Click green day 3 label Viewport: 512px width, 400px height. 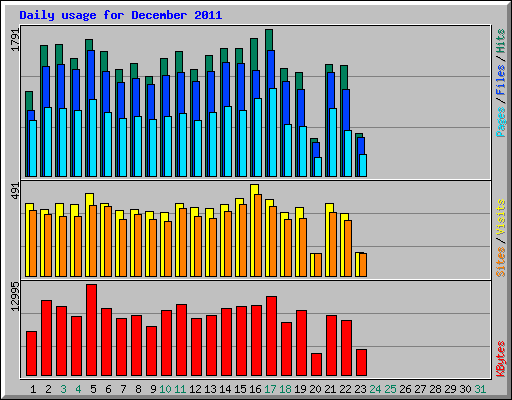click(x=63, y=389)
